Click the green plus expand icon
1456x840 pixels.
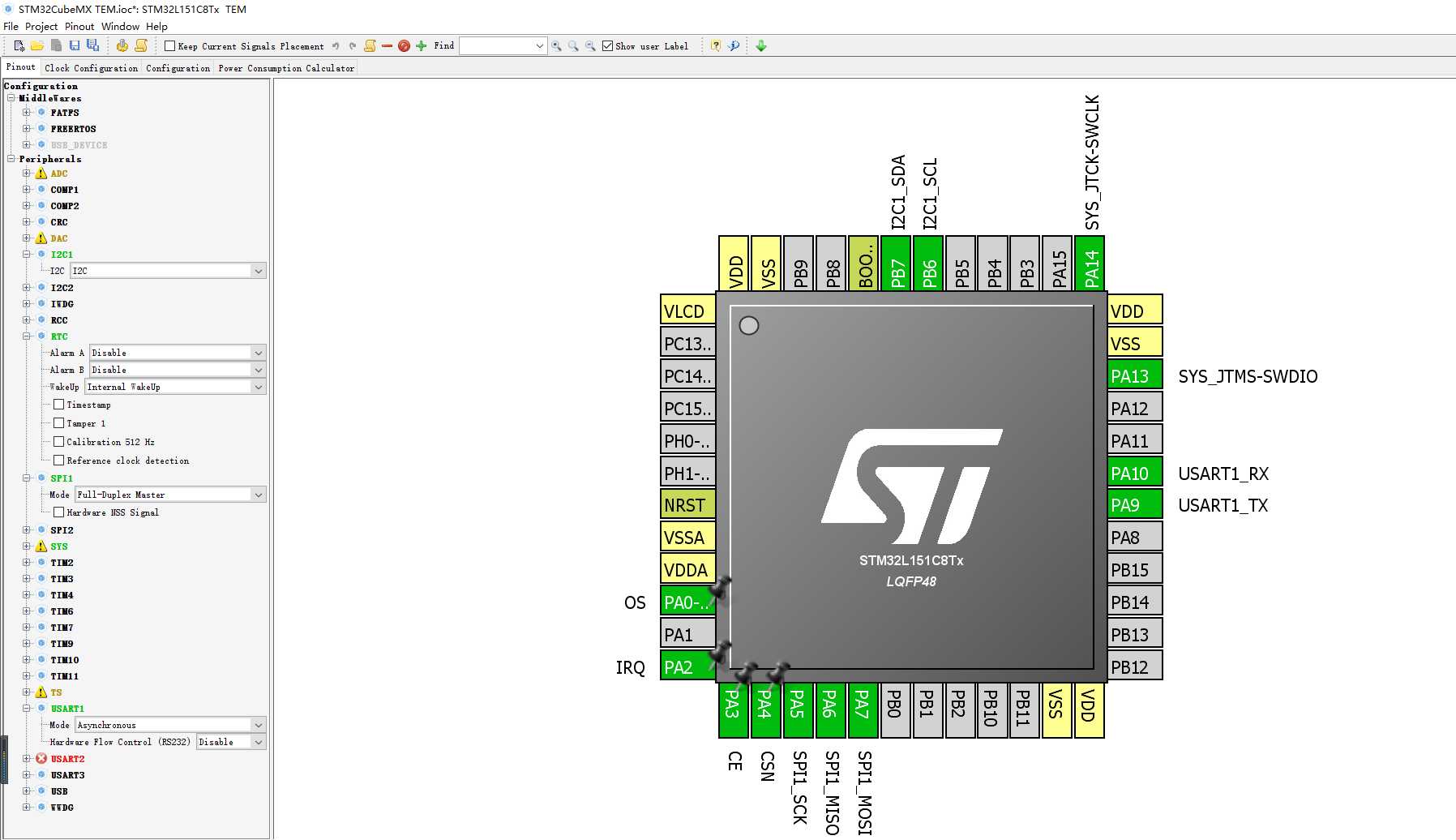click(x=421, y=46)
